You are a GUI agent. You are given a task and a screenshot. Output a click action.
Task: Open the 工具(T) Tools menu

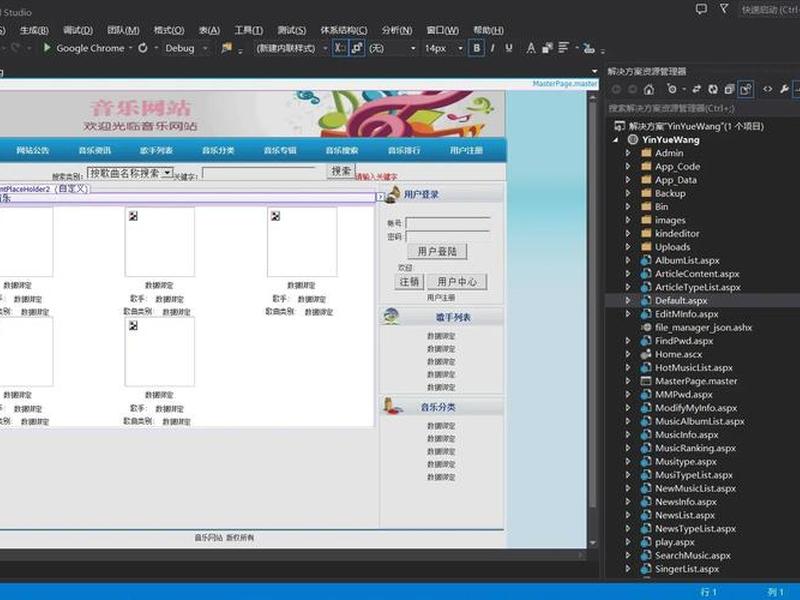(248, 30)
